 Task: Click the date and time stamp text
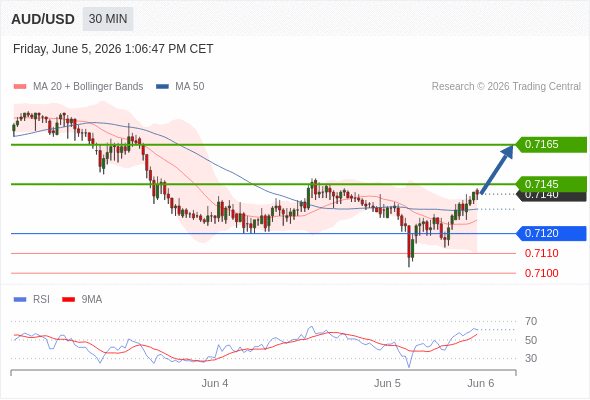(113, 49)
